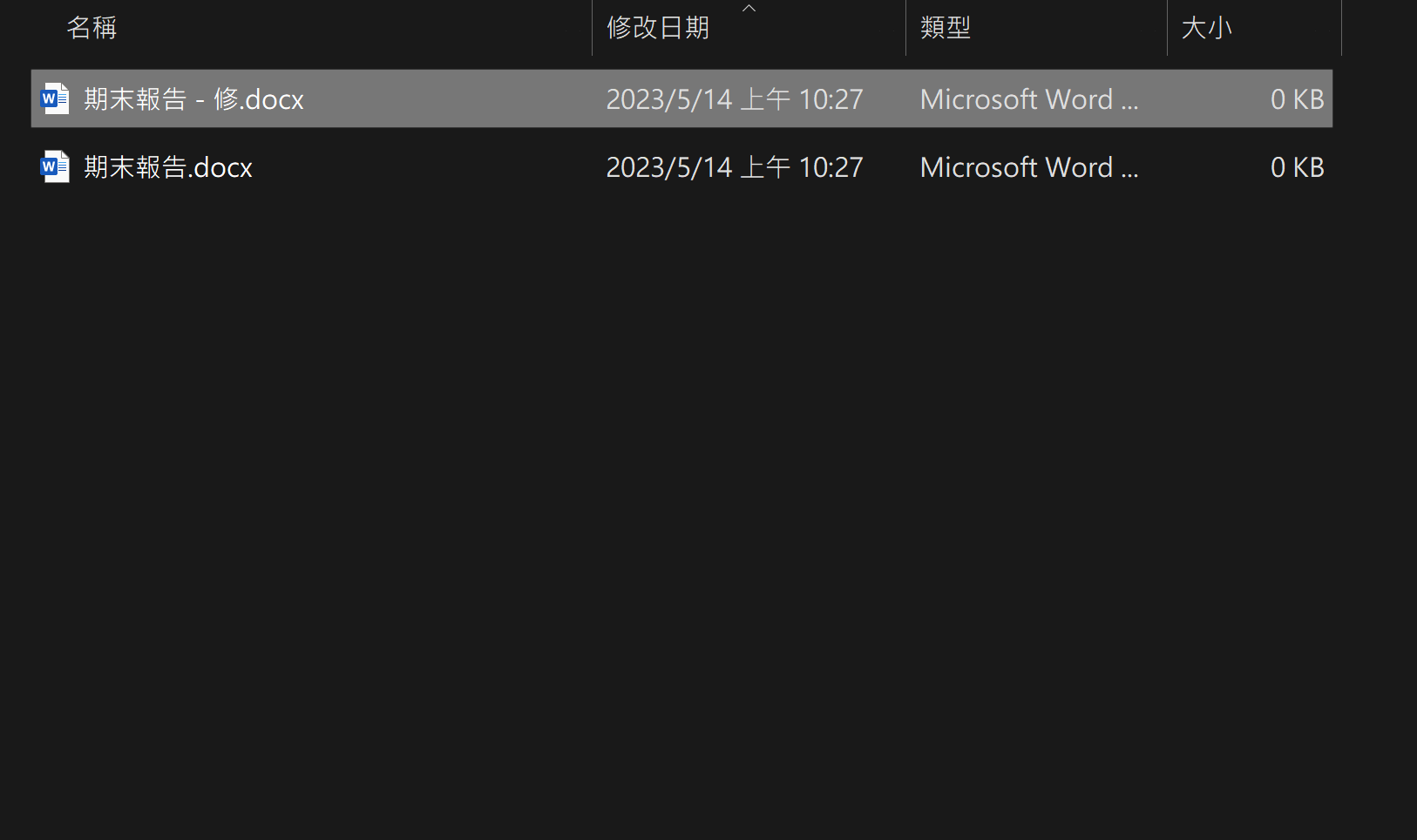Click the 0 KB size of 期末報告 - 修.docx
This screenshot has height=840, width=1417.
coord(1297,99)
